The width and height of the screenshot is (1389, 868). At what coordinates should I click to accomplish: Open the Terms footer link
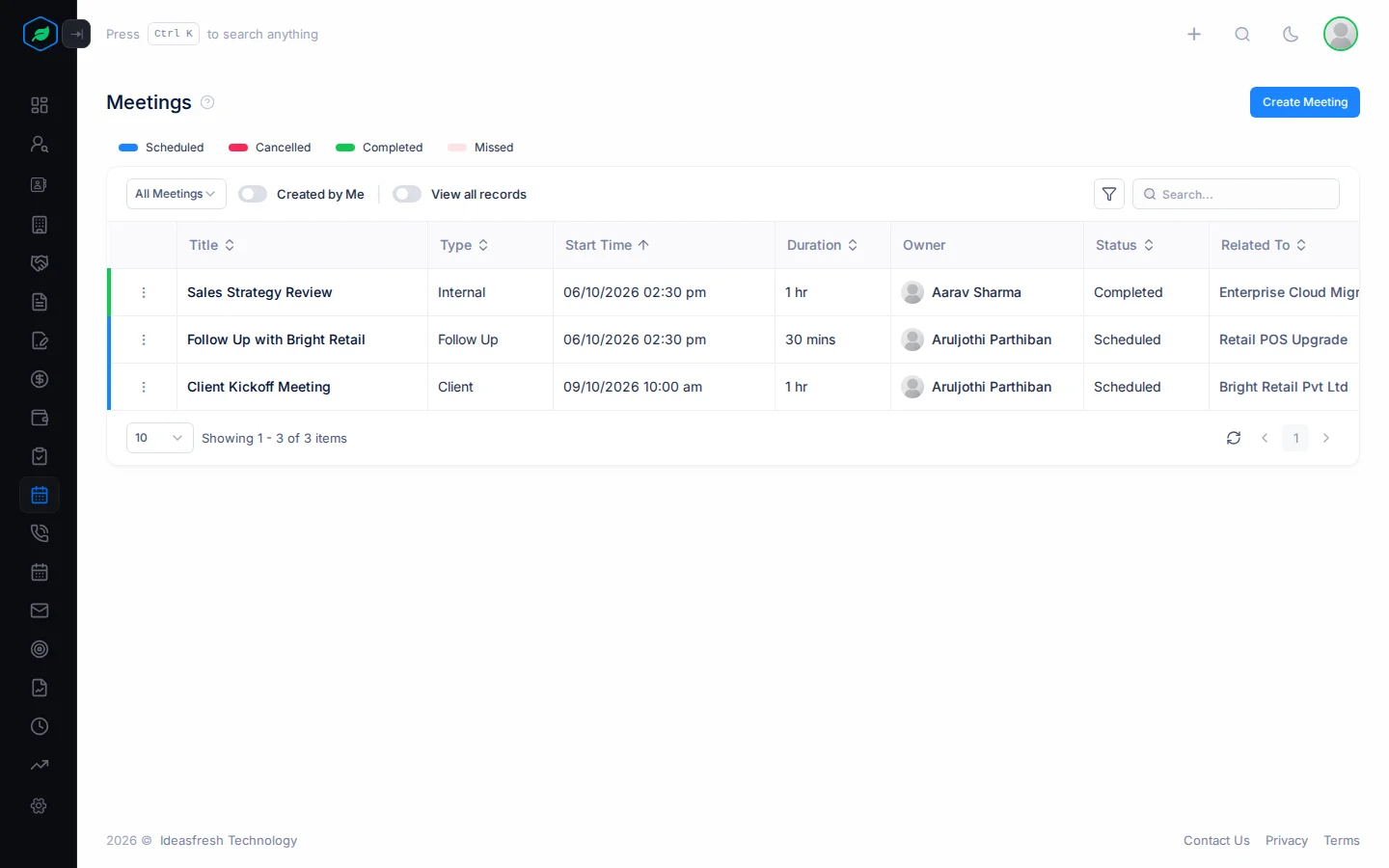(1342, 840)
